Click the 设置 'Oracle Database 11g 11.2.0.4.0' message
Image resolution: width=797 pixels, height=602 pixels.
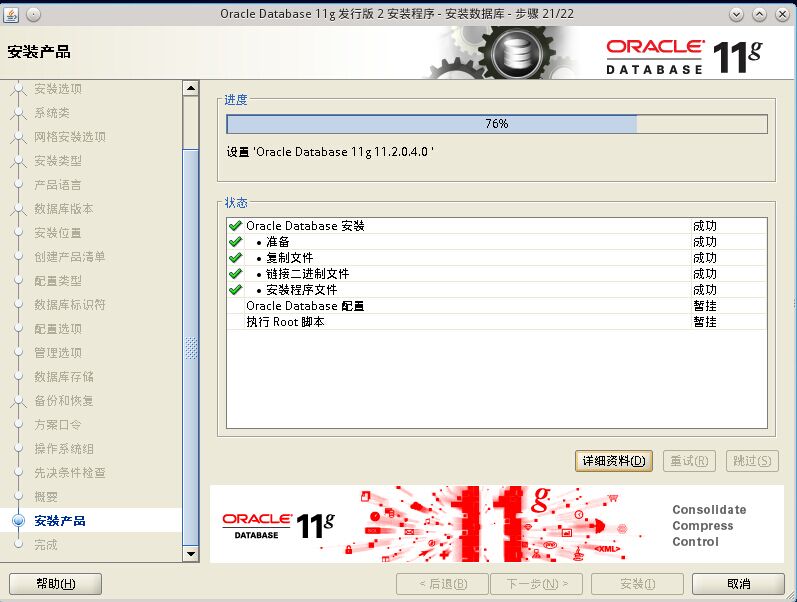click(330, 152)
